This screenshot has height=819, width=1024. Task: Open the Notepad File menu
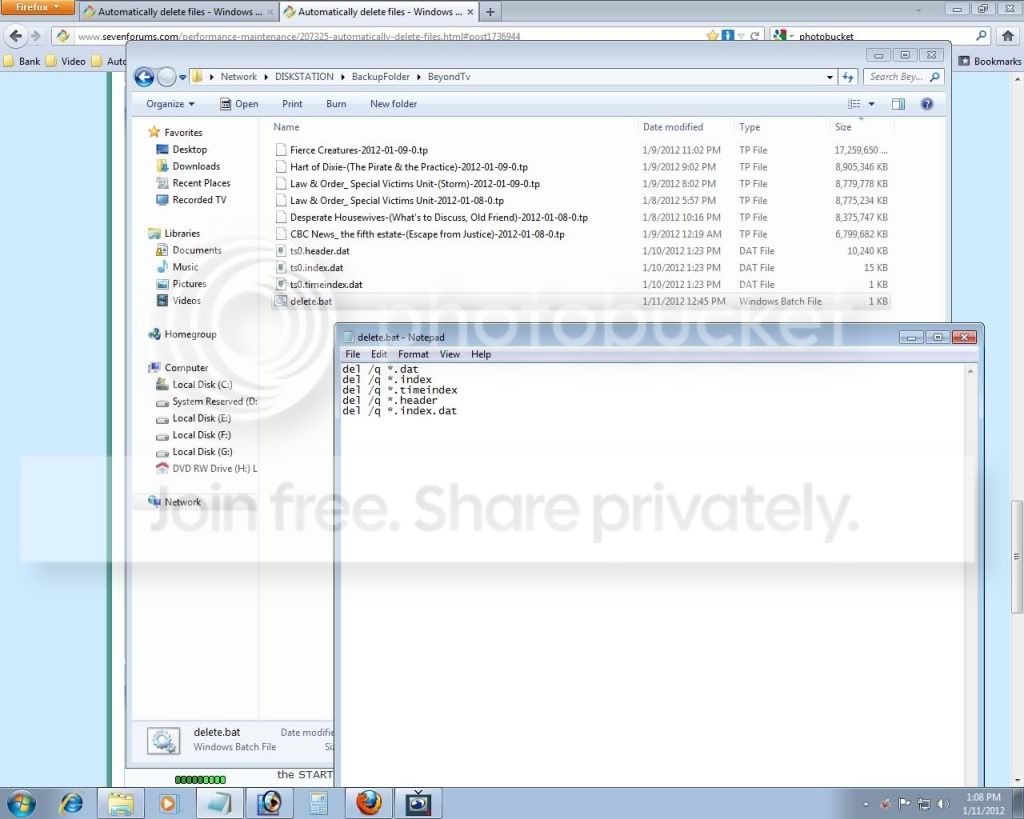click(x=353, y=354)
